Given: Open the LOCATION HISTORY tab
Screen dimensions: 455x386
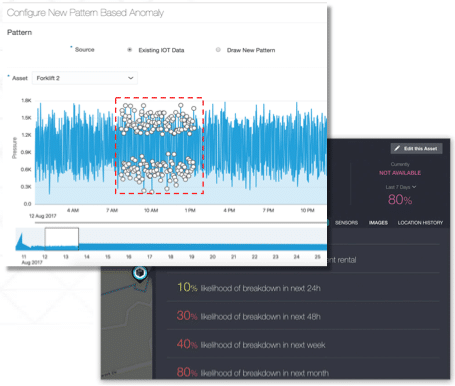Looking at the screenshot, I should click(420, 223).
